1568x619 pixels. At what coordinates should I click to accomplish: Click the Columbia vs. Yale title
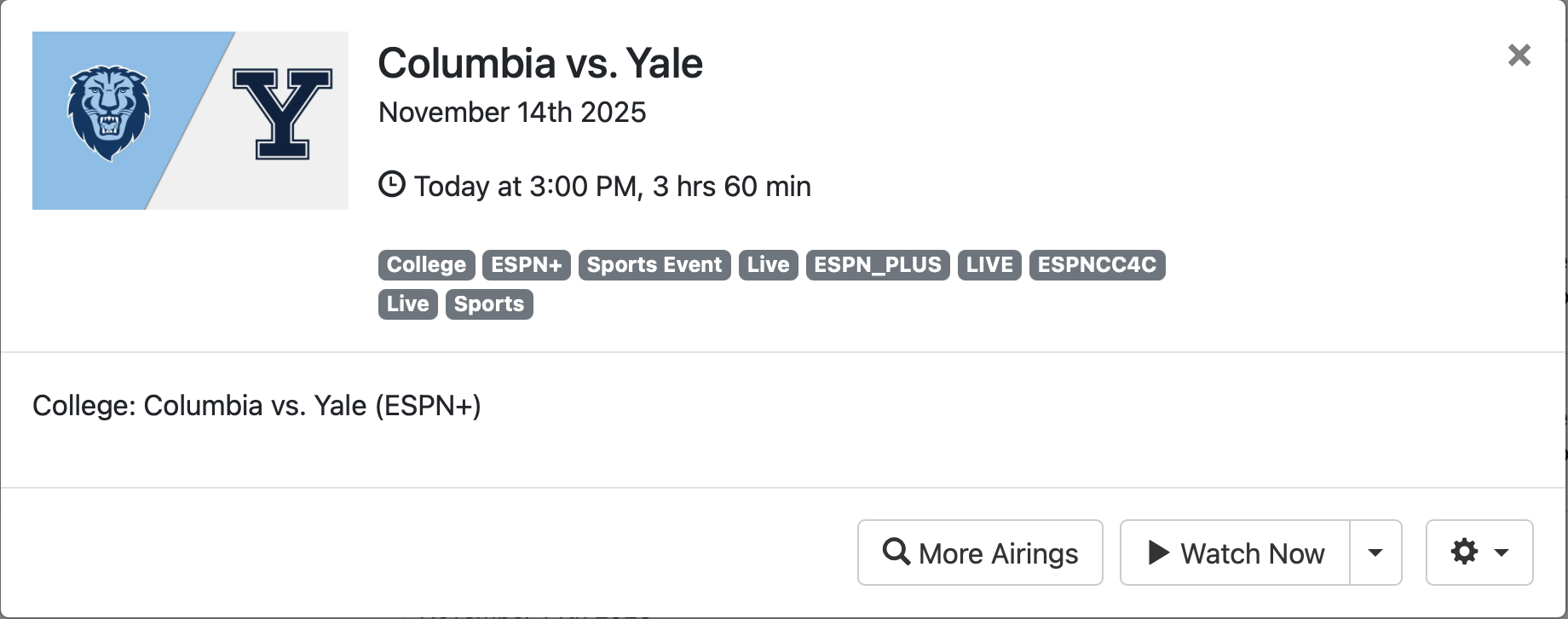tap(540, 63)
